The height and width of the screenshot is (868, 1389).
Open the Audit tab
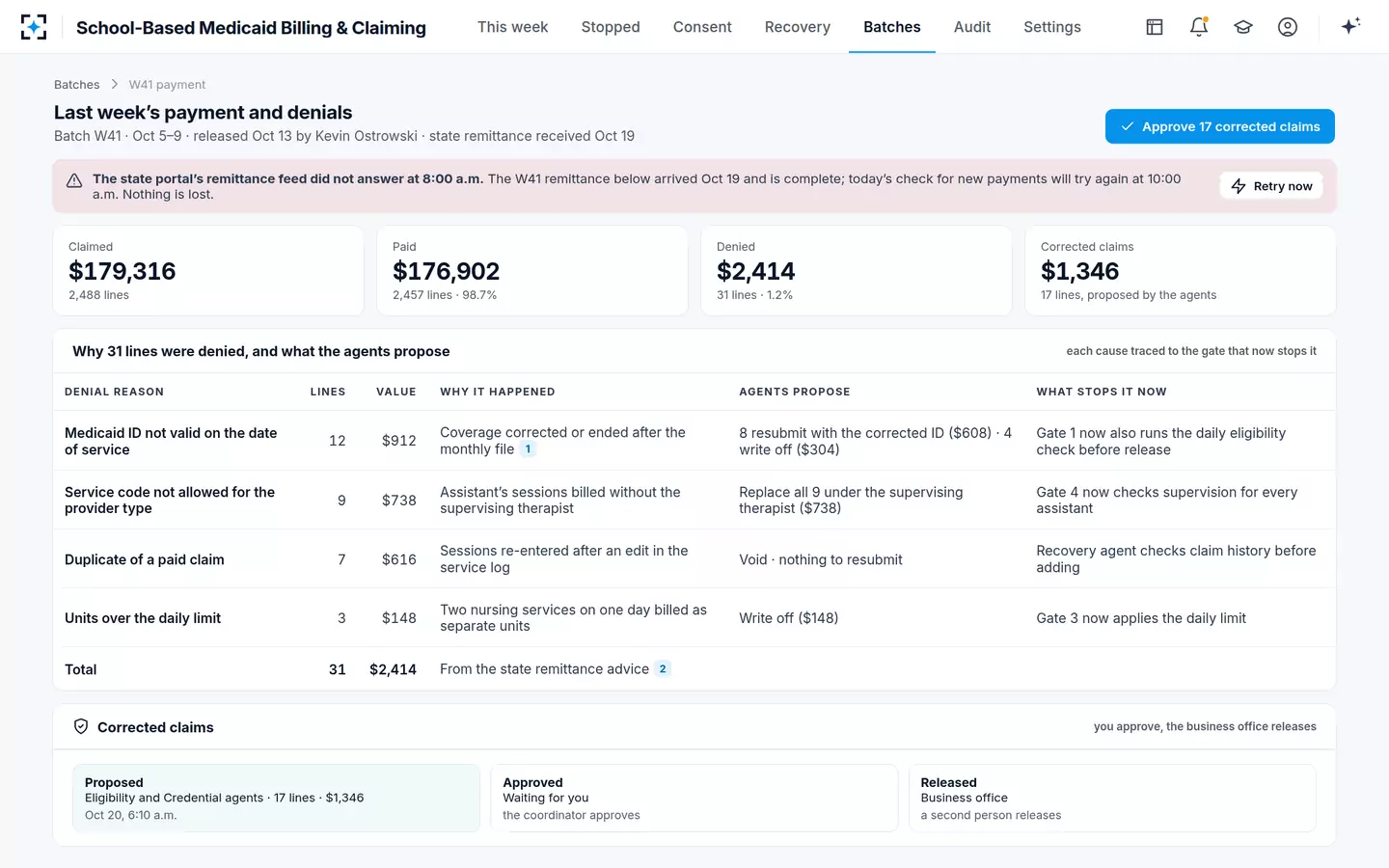coord(972,27)
